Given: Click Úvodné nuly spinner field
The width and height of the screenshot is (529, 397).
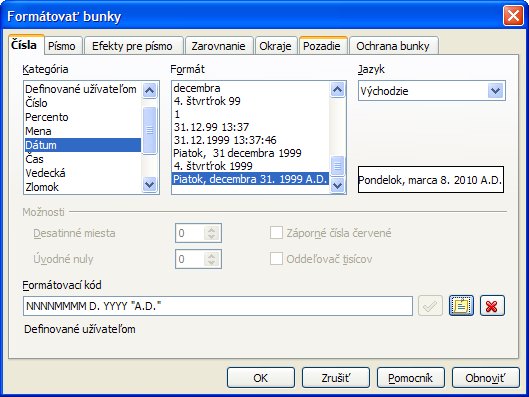Looking at the screenshot, I should click(198, 259).
